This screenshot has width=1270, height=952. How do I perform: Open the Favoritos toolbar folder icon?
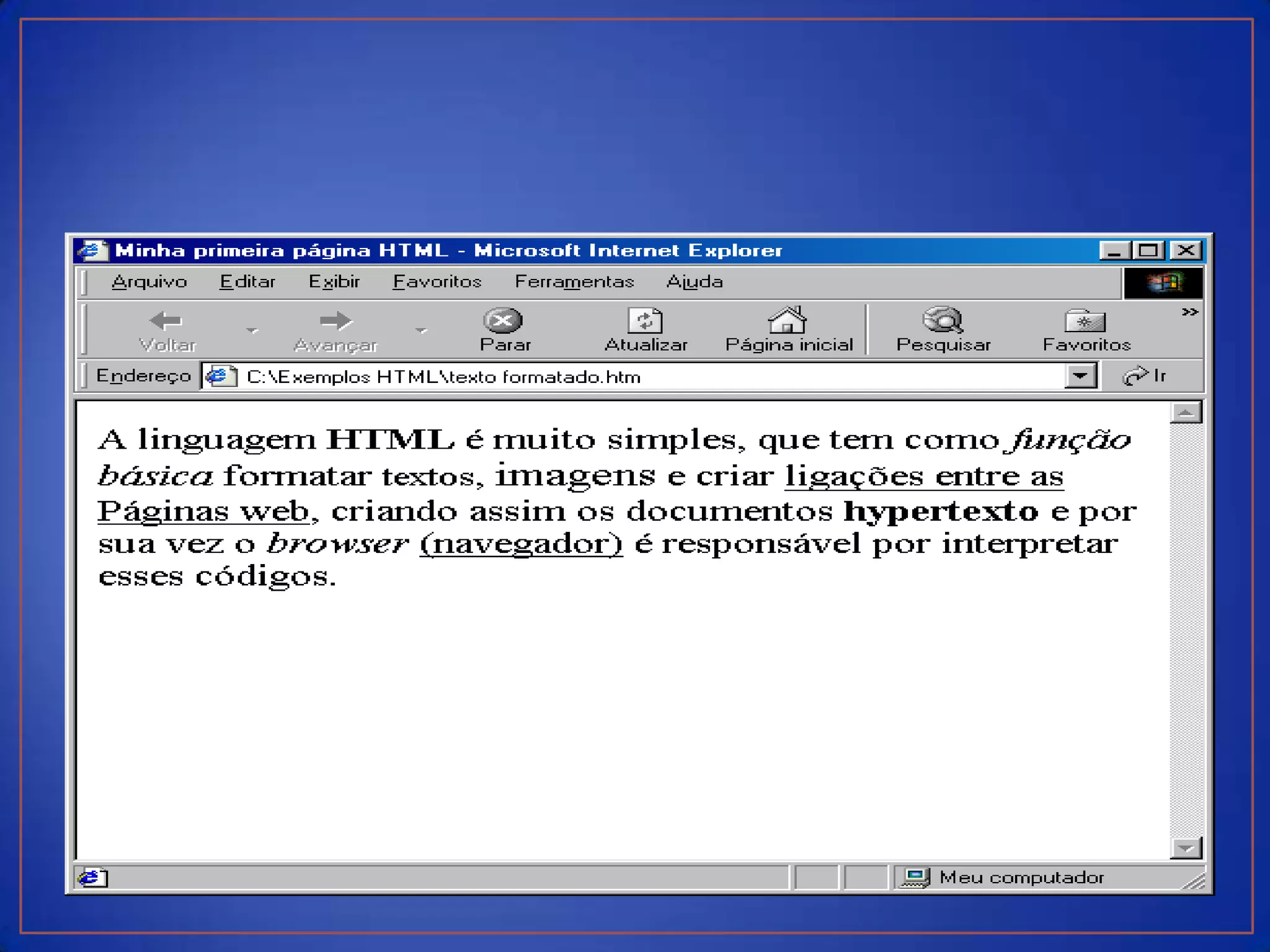1085,321
